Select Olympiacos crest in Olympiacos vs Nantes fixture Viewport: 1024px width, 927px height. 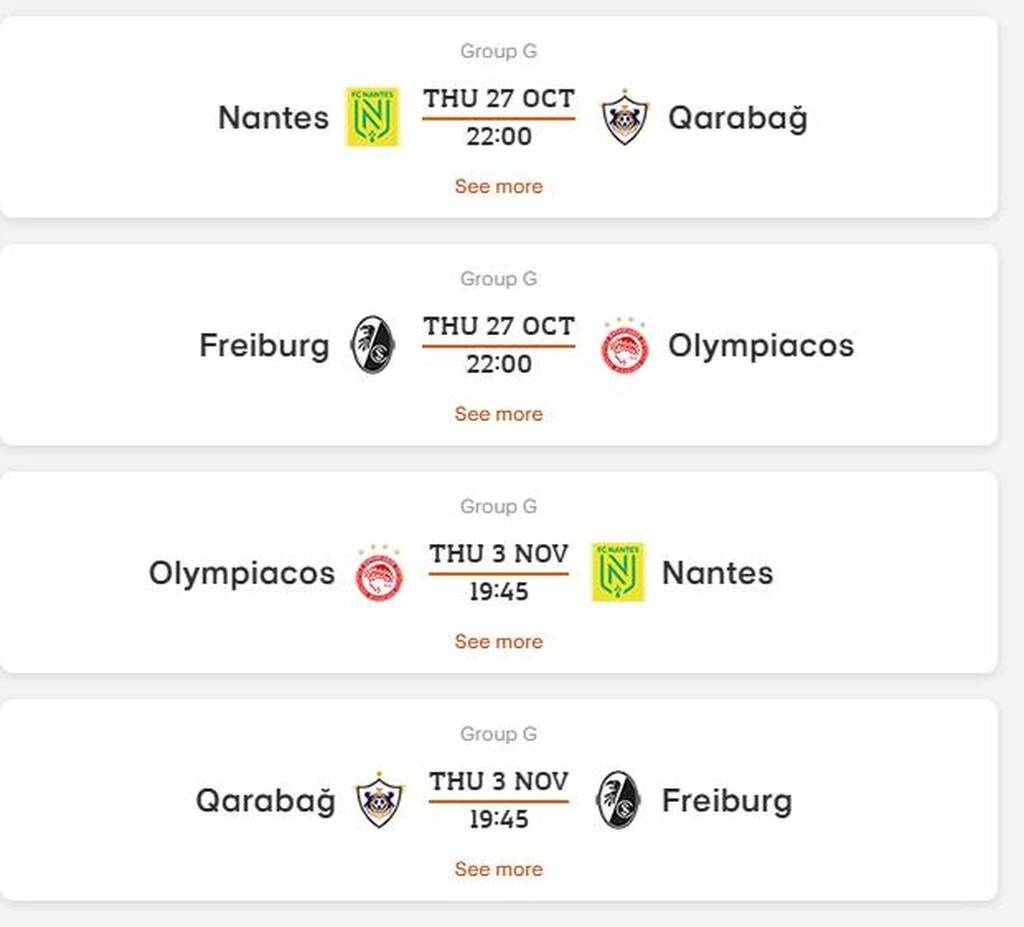tap(379, 574)
